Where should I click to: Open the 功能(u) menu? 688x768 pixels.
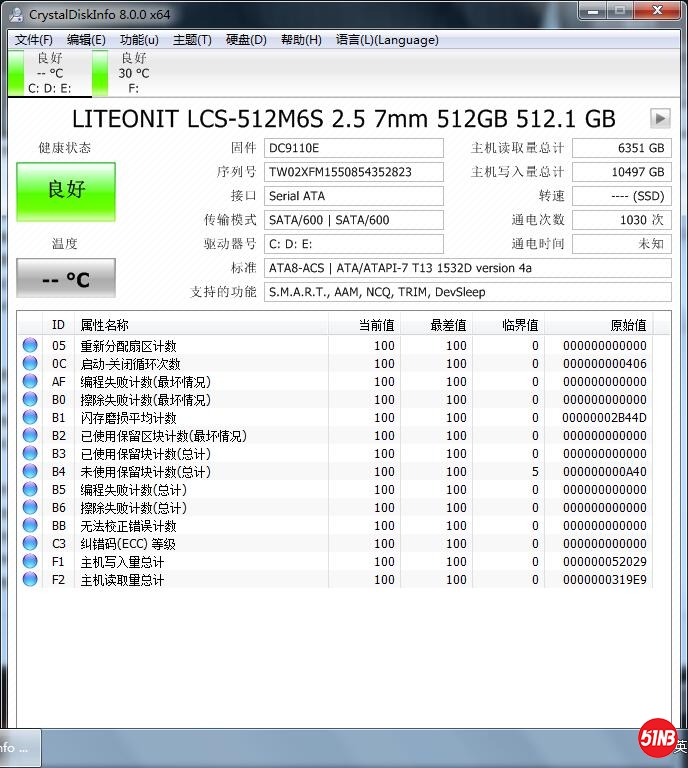click(139, 40)
